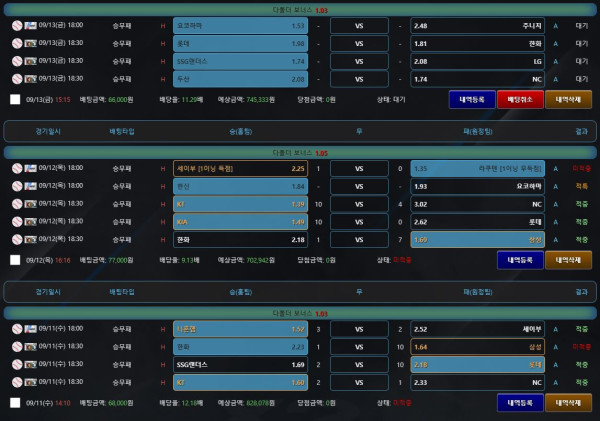Click the league flag icon in the 한신 vs 요코하마 row
This screenshot has height=421, width=600.
tap(30, 187)
